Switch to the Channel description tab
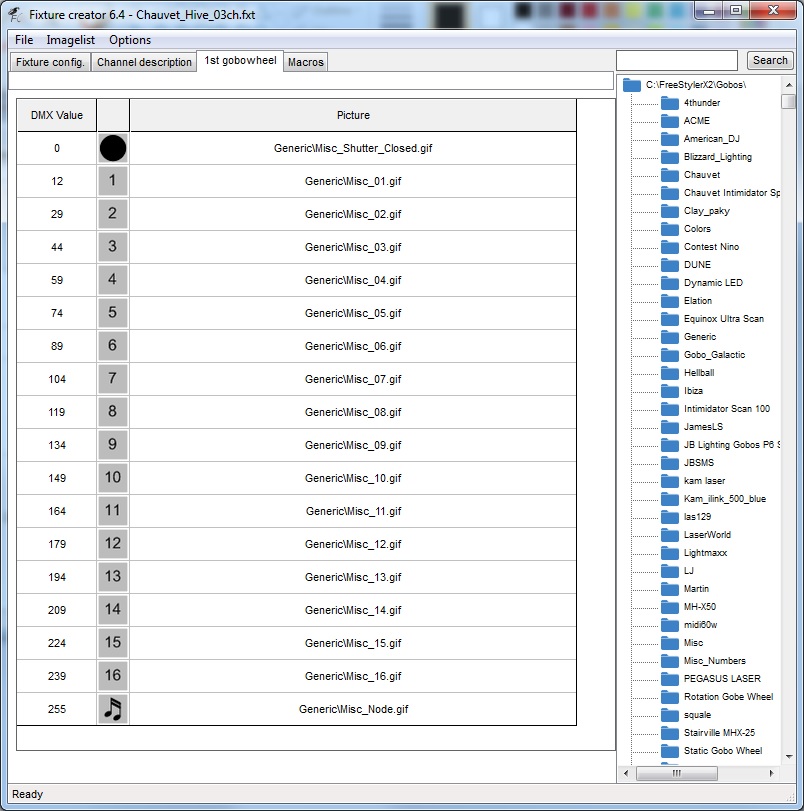The image size is (804, 811). pyautogui.click(x=144, y=62)
